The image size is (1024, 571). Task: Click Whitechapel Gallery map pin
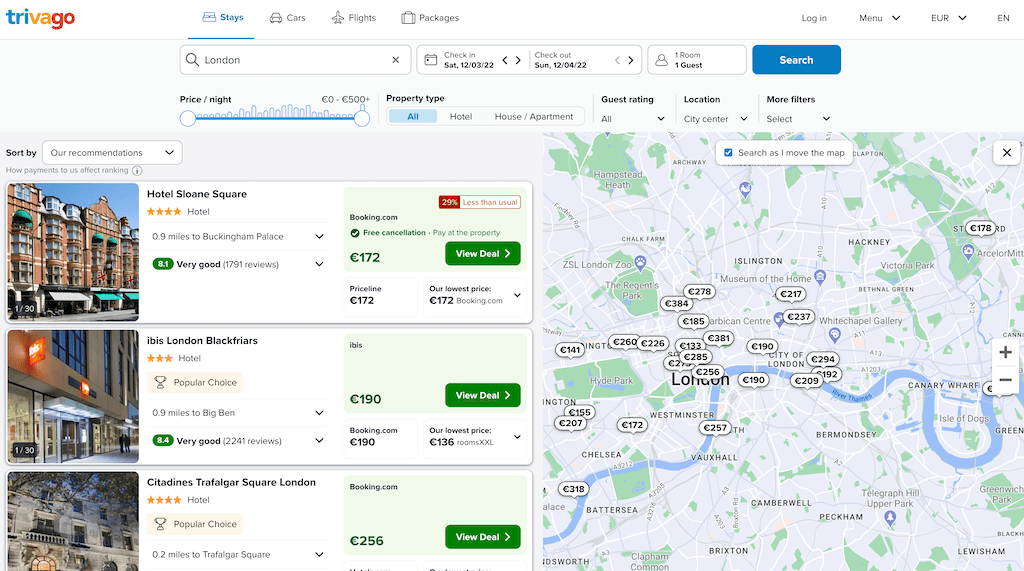[x=835, y=334]
